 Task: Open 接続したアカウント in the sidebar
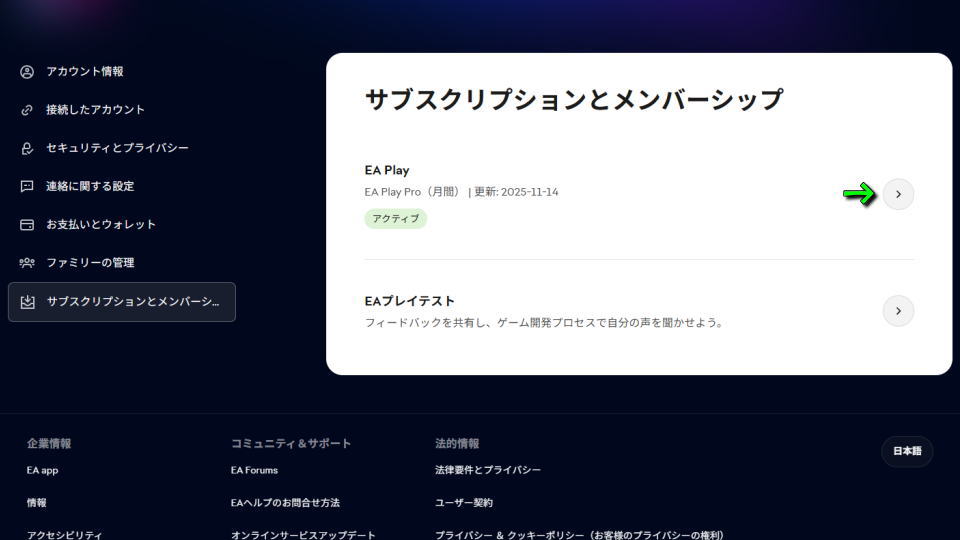pyautogui.click(x=96, y=110)
